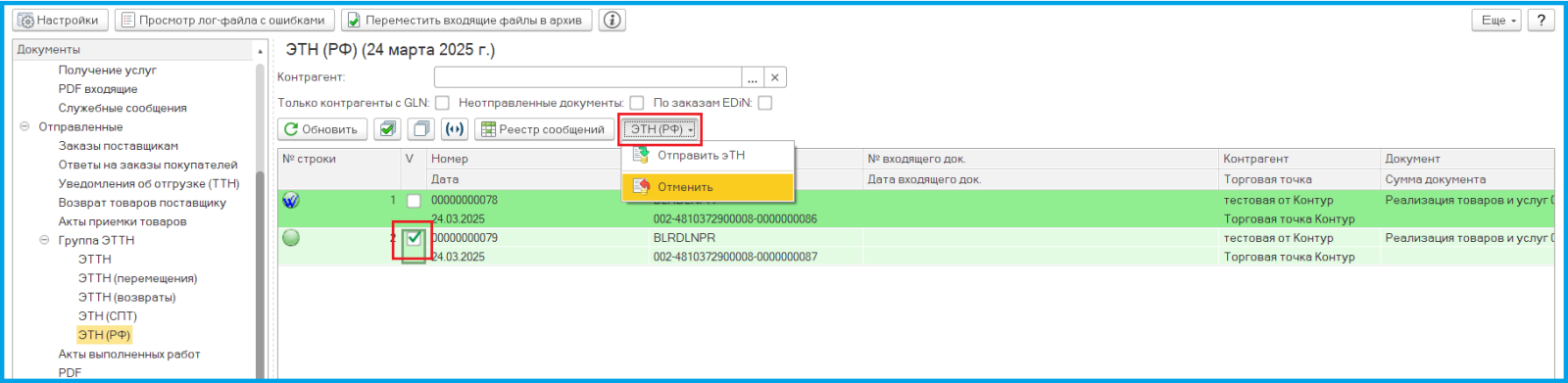Clear the Контрагент field with the X button

(x=774, y=77)
